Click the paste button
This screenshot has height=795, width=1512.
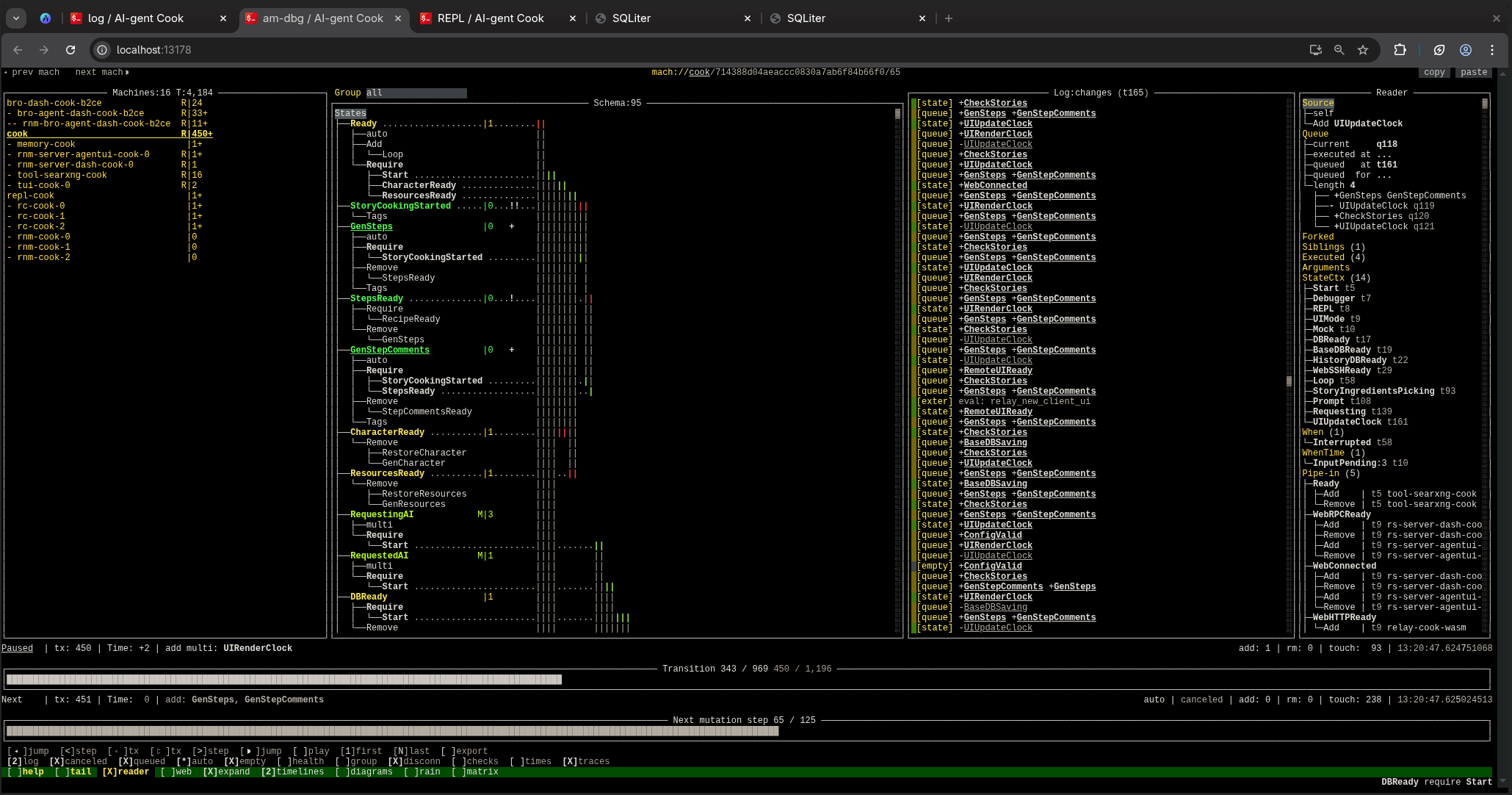tap(1474, 72)
